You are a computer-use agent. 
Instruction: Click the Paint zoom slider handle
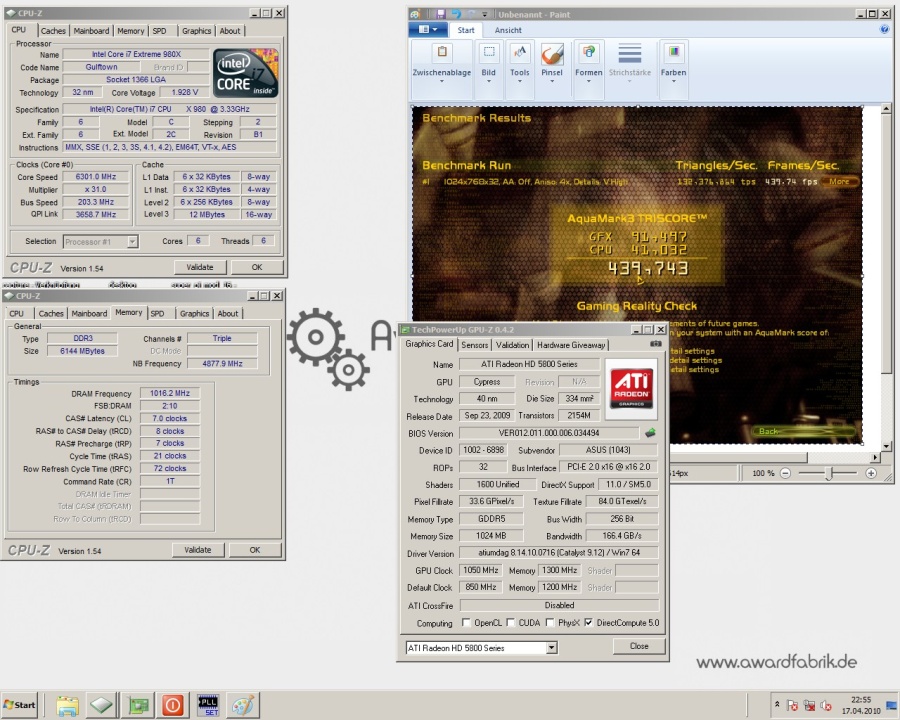click(829, 473)
